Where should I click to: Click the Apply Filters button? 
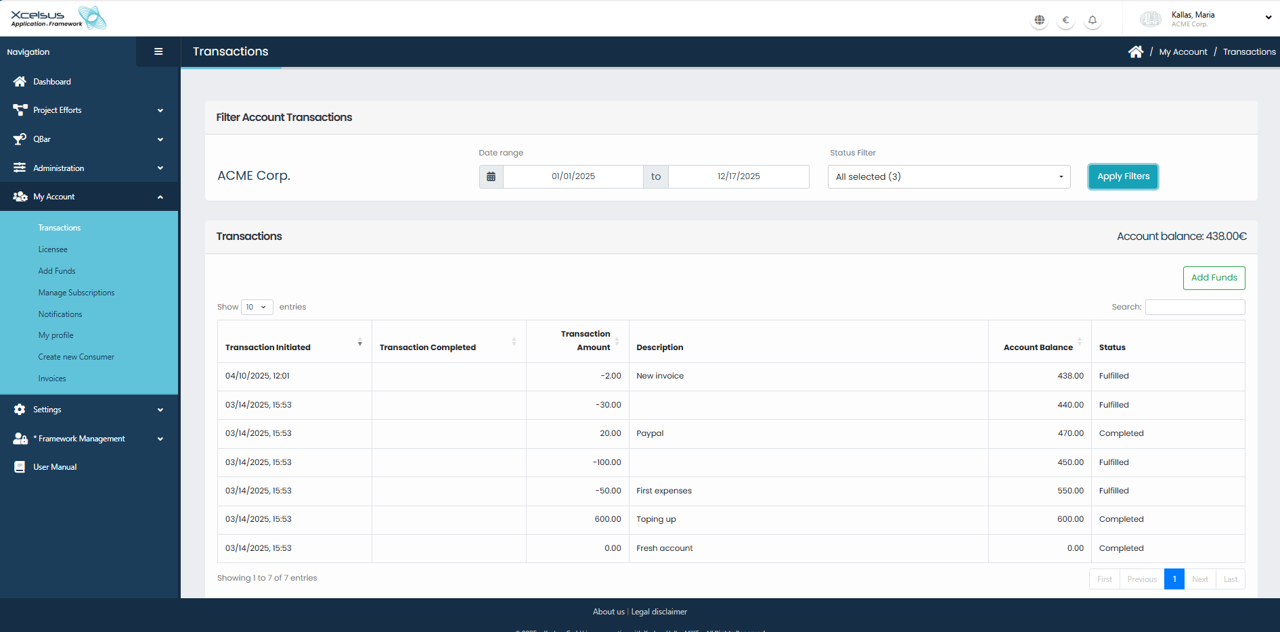tap(1122, 177)
